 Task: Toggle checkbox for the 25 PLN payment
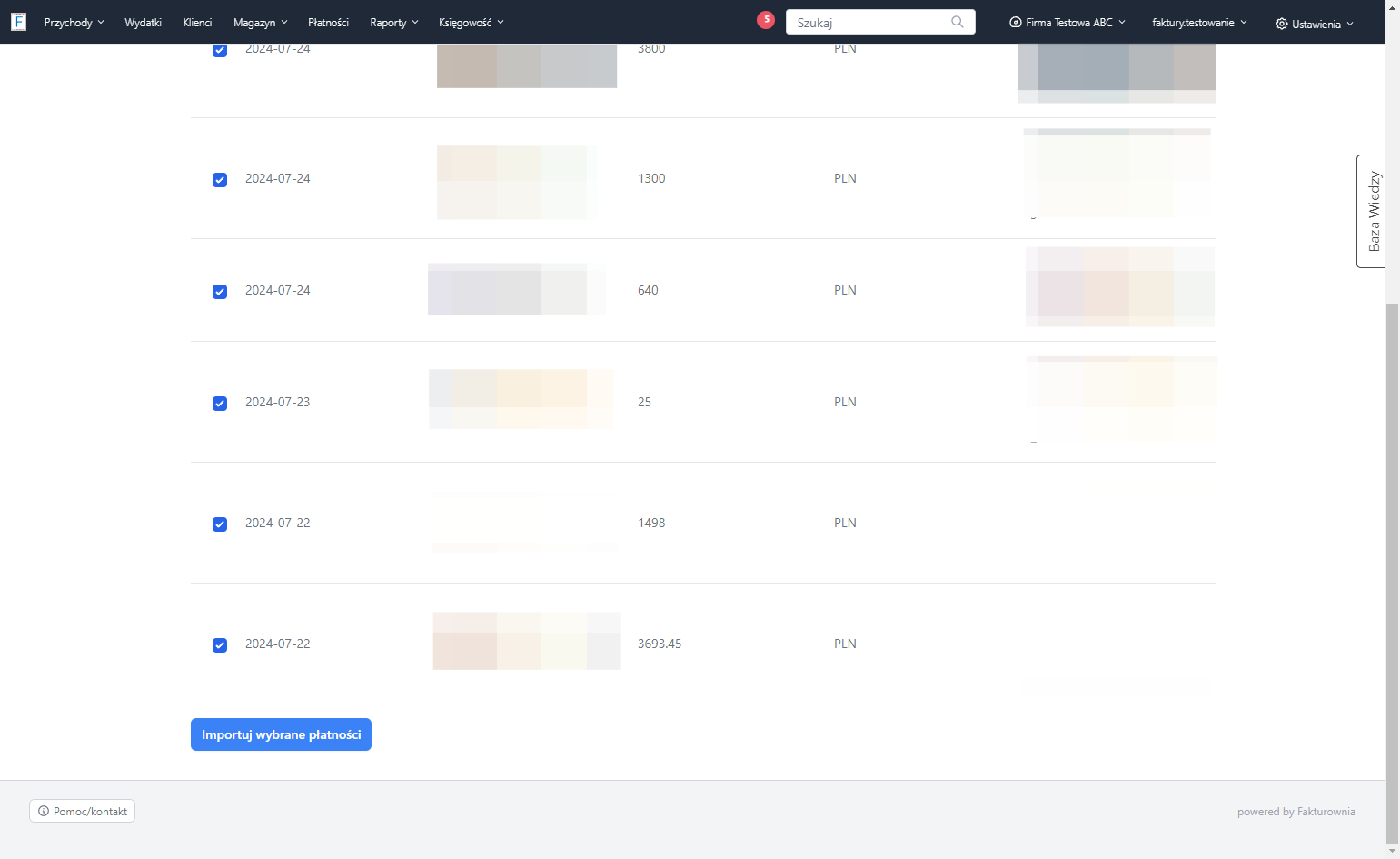pos(220,404)
